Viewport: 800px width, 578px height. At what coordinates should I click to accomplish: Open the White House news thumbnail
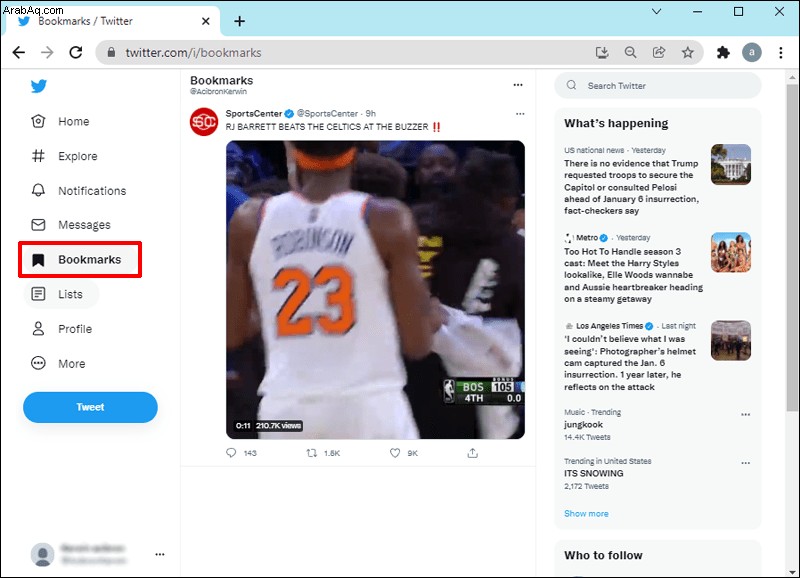[x=731, y=164]
